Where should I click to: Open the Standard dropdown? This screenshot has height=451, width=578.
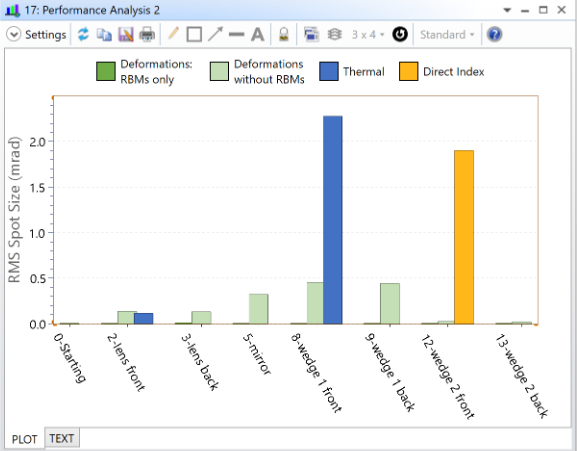tap(447, 35)
